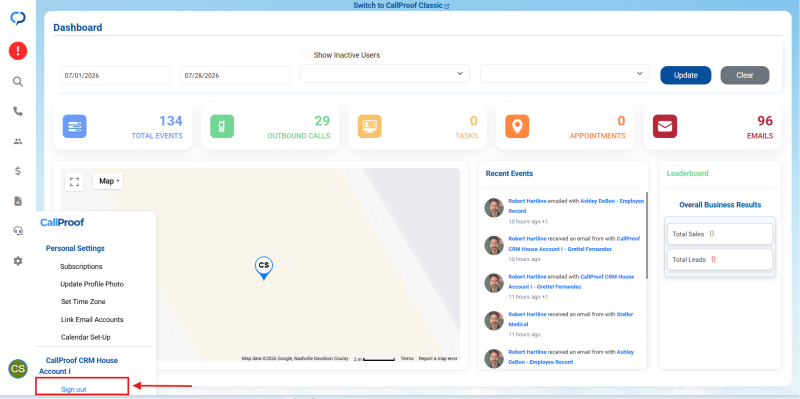800x399 pixels.
Task: Open the contacts people sidebar icon
Action: click(18, 141)
